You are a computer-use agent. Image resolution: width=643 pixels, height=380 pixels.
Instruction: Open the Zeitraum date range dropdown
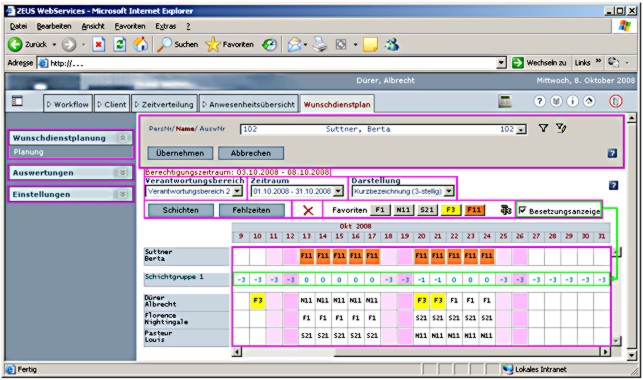(x=338, y=191)
